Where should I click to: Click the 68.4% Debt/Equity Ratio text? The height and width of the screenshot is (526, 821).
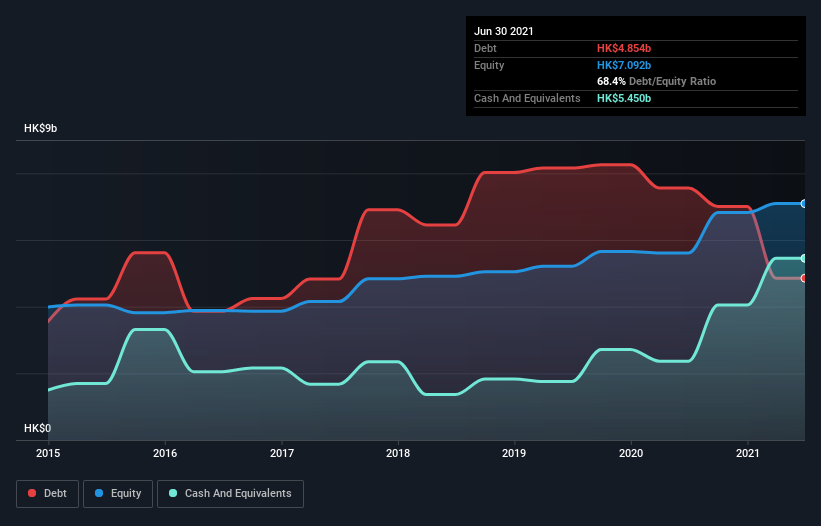657,82
